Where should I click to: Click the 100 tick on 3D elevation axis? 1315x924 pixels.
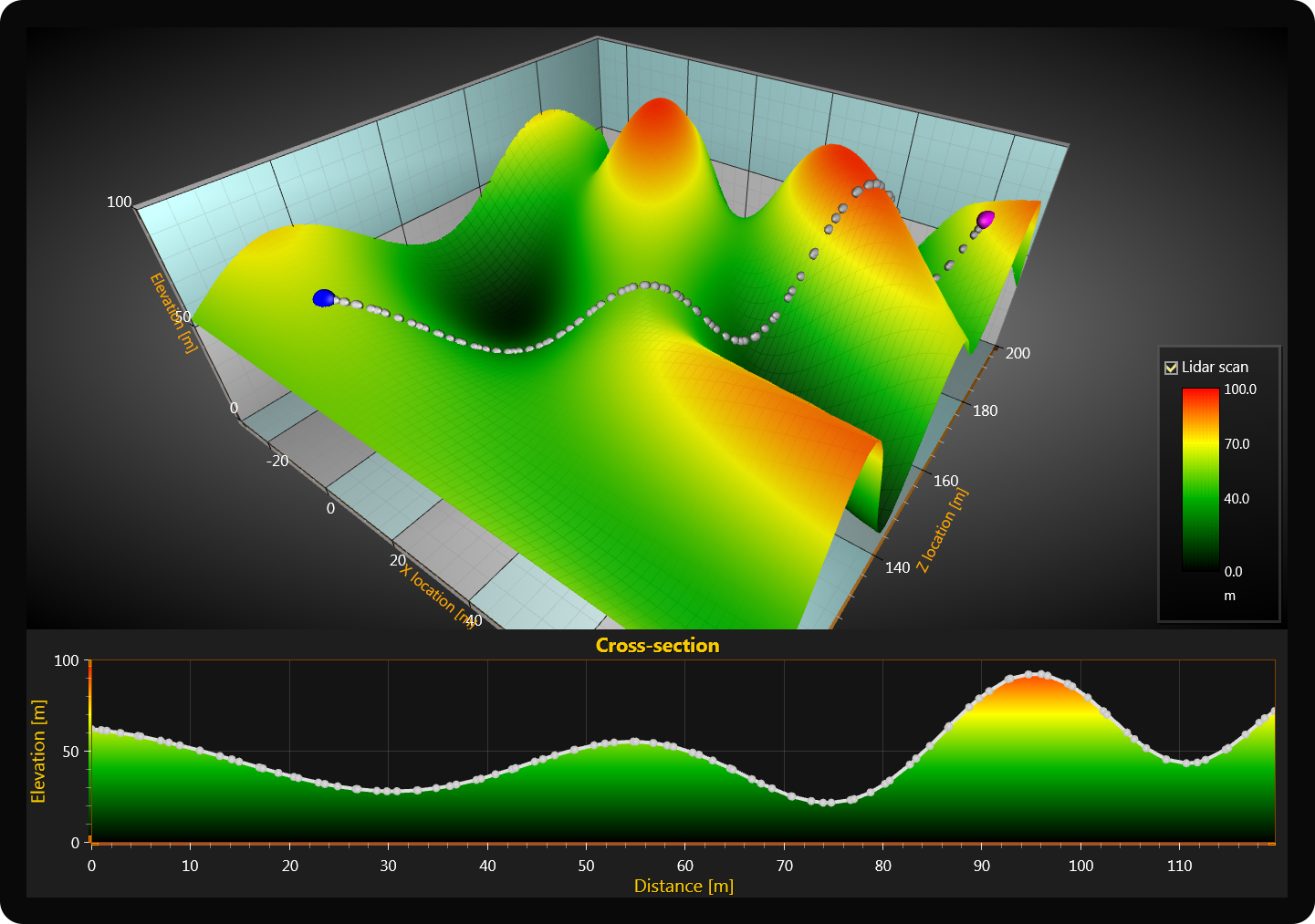[120, 202]
